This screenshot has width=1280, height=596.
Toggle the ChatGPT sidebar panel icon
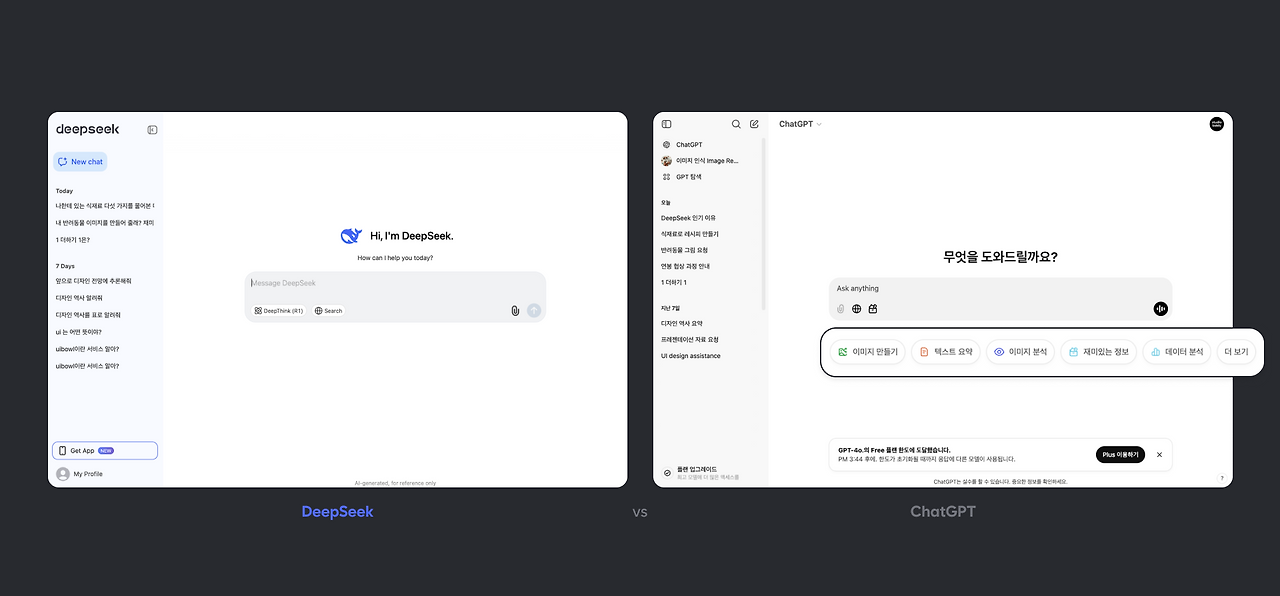pos(667,124)
